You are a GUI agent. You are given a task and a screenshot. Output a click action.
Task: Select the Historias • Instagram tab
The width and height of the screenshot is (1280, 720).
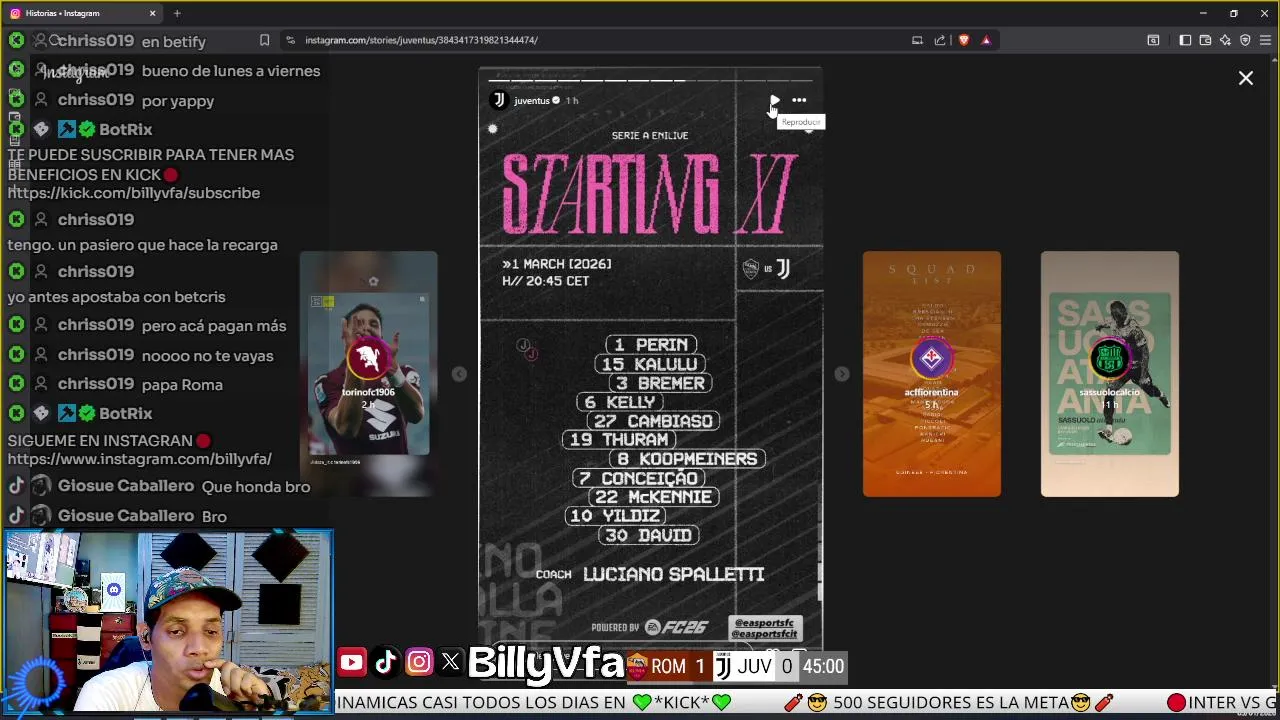[82, 13]
